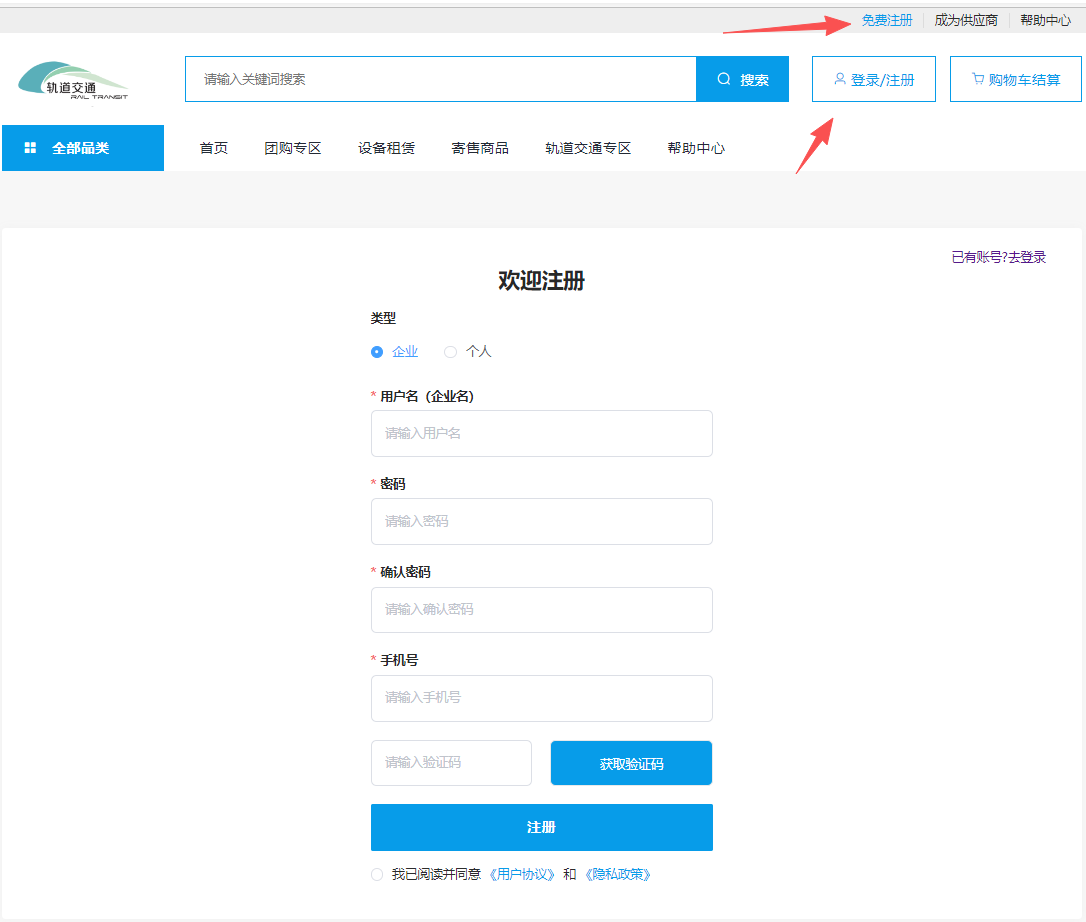Click the 免费注册 link at top
The width and height of the screenshot is (1086, 922).
[x=887, y=20]
